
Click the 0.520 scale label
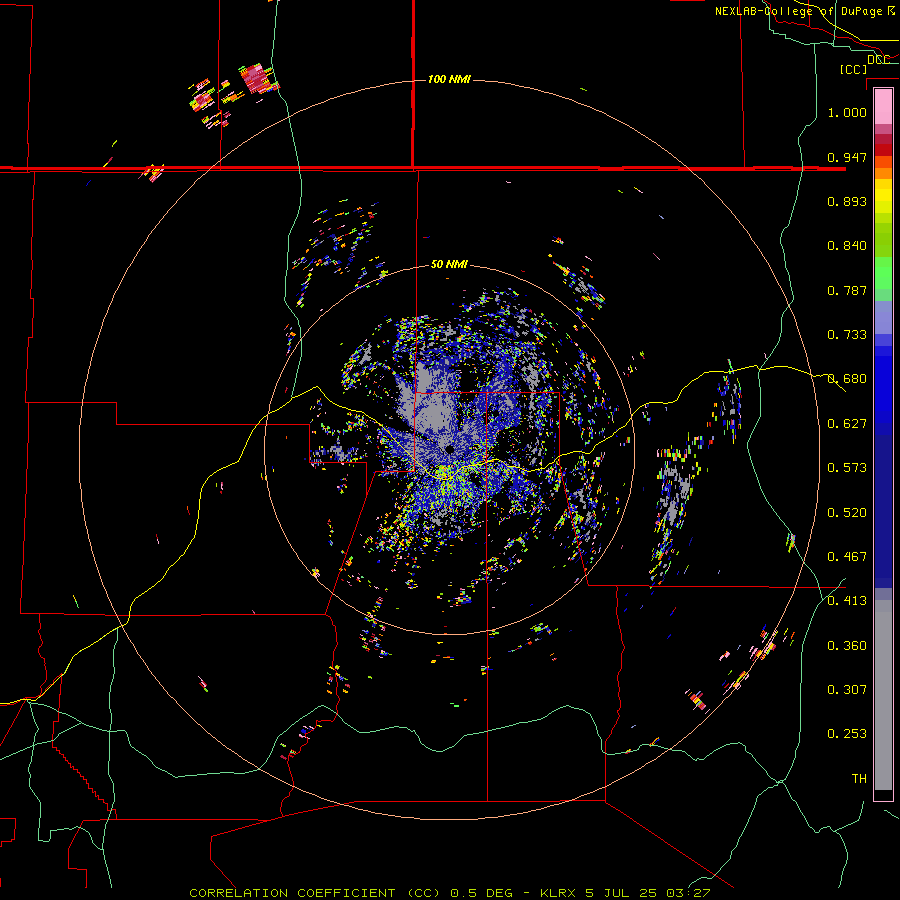(847, 513)
